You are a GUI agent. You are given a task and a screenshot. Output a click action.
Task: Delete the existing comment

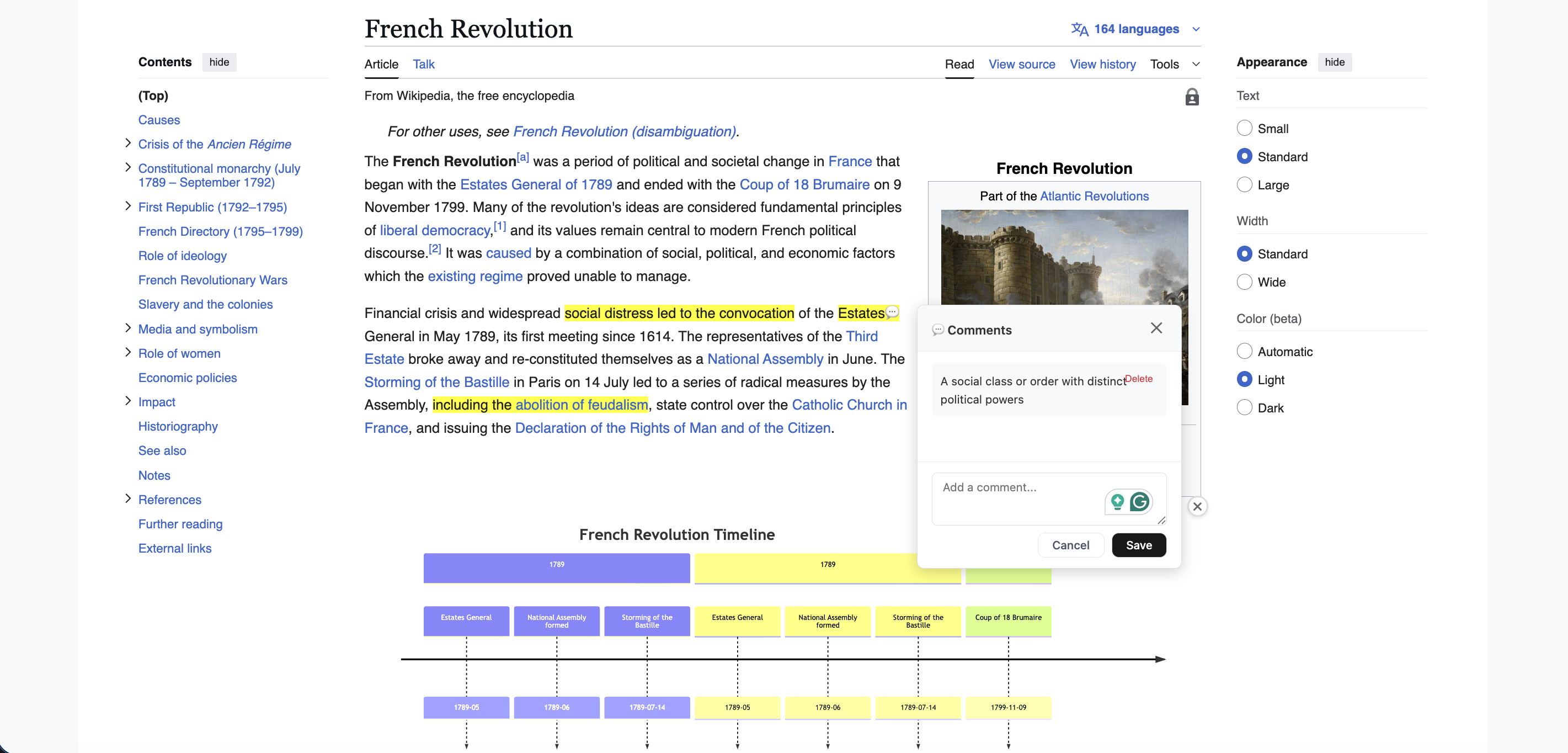pos(1138,378)
